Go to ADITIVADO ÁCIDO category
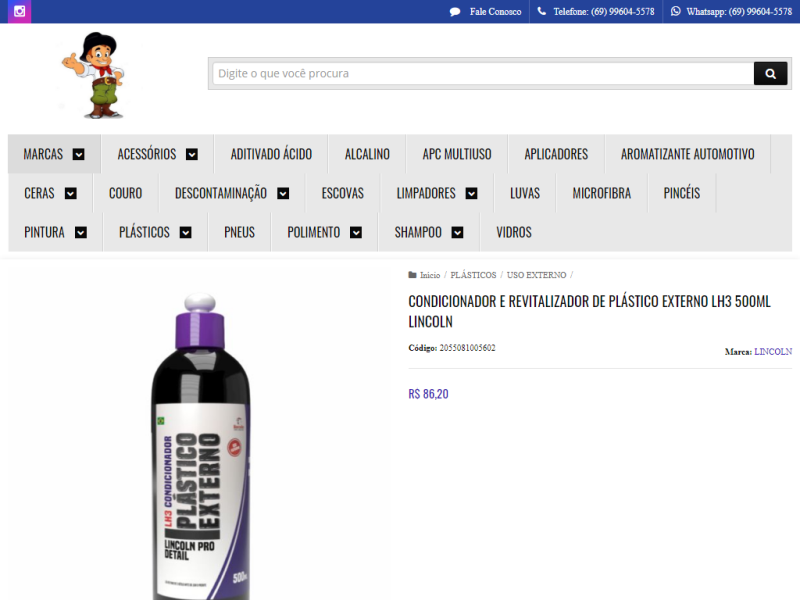This screenshot has width=800, height=600. pos(271,154)
